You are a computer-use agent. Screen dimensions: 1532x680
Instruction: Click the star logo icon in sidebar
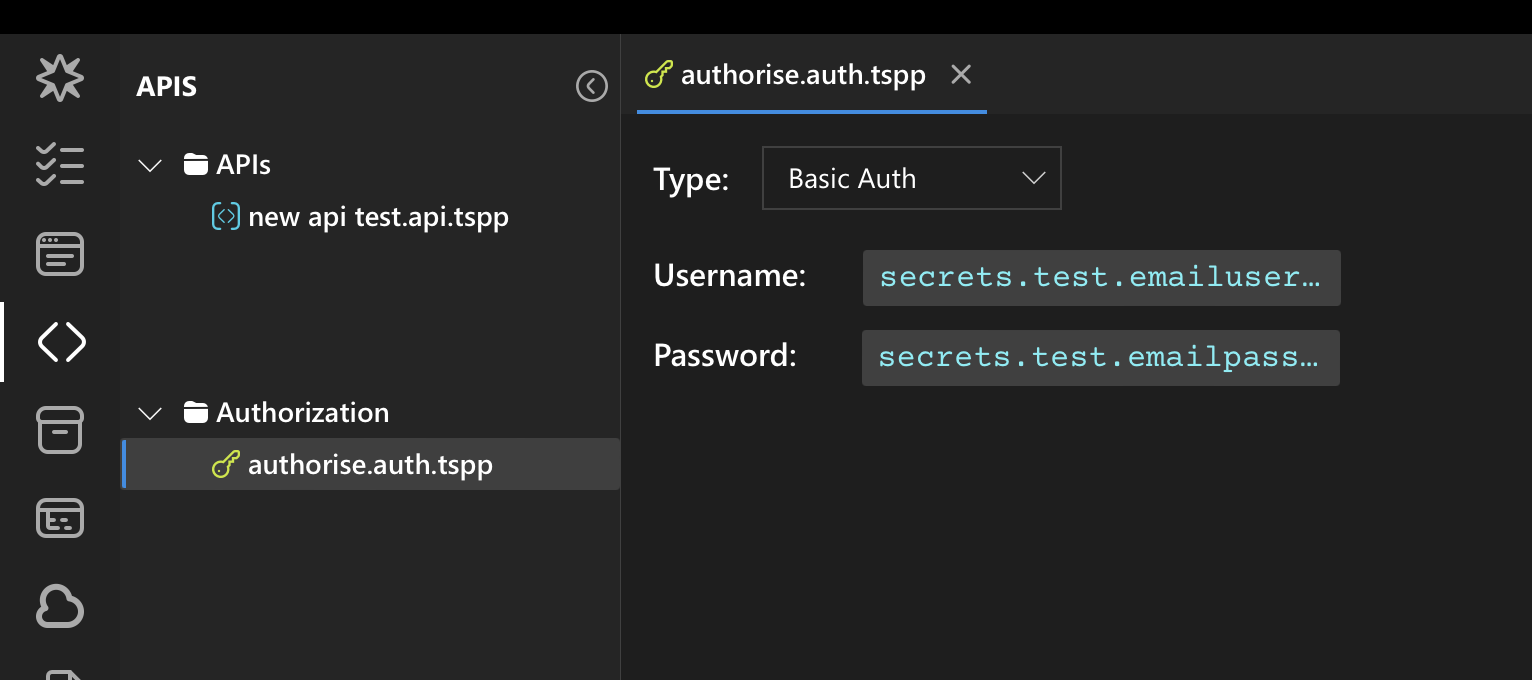point(60,78)
